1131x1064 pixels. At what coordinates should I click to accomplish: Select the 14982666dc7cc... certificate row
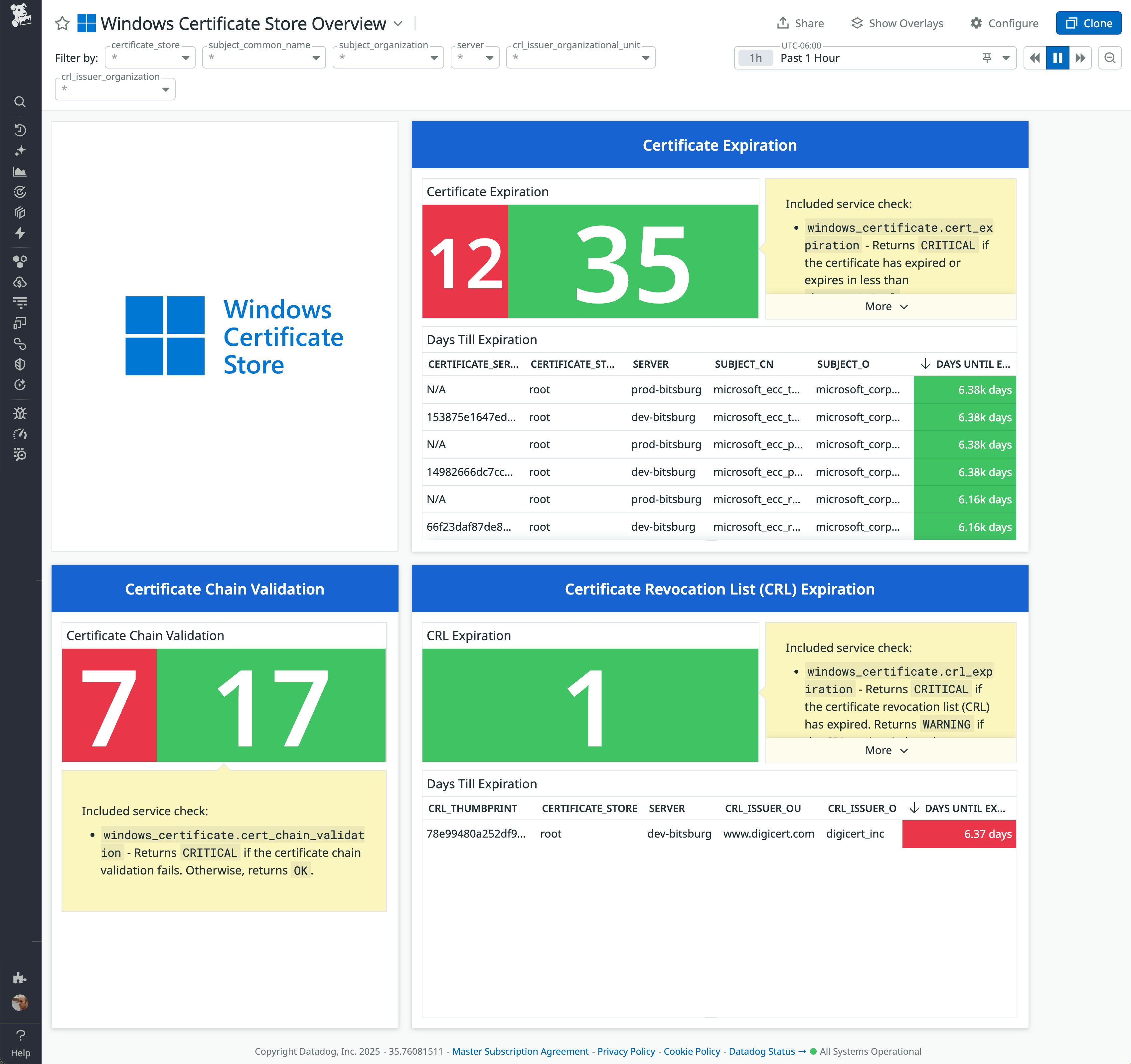[x=719, y=472]
